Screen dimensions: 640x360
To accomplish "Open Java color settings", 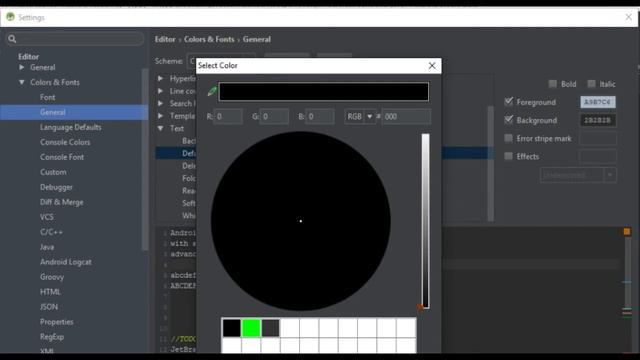I will (47, 247).
